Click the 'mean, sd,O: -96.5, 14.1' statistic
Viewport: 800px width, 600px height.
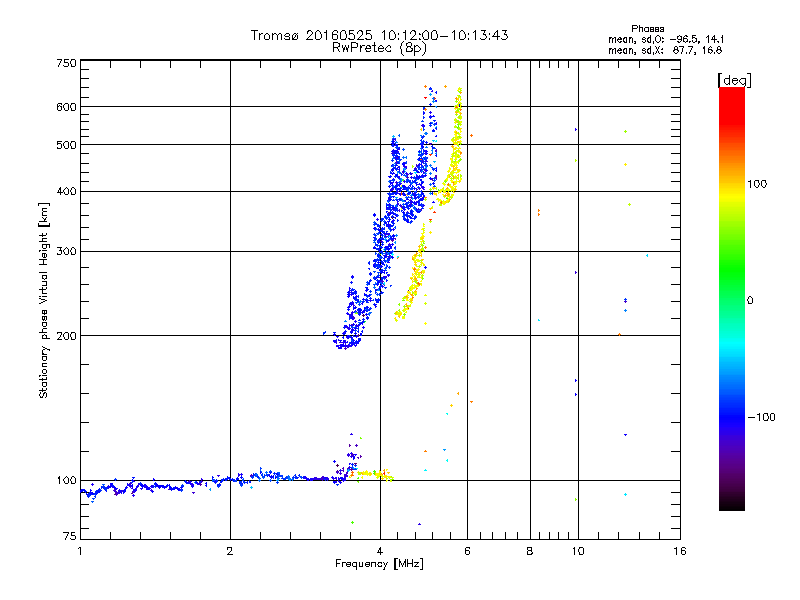[x=666, y=39]
